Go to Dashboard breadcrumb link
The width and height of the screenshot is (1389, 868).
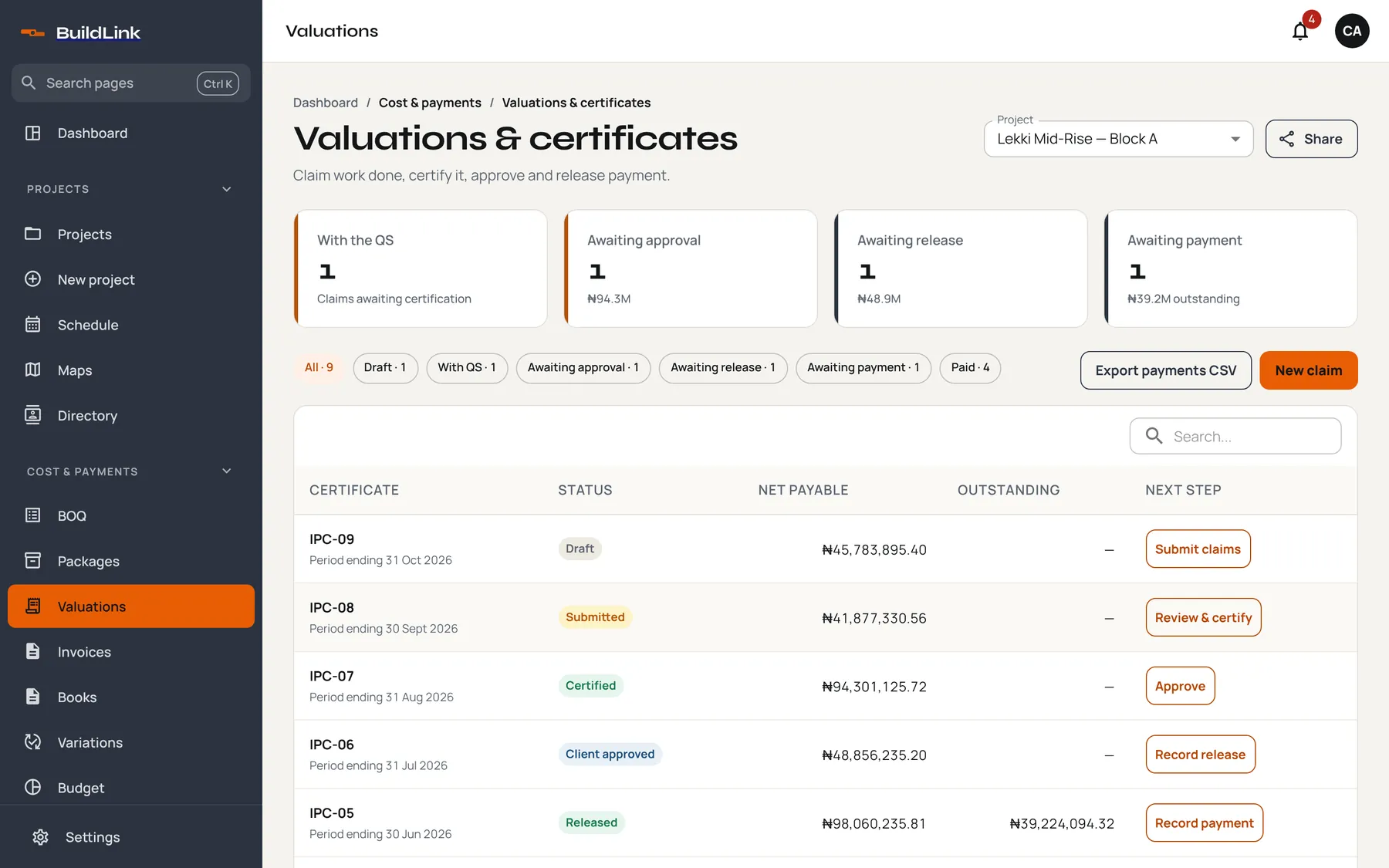326,103
